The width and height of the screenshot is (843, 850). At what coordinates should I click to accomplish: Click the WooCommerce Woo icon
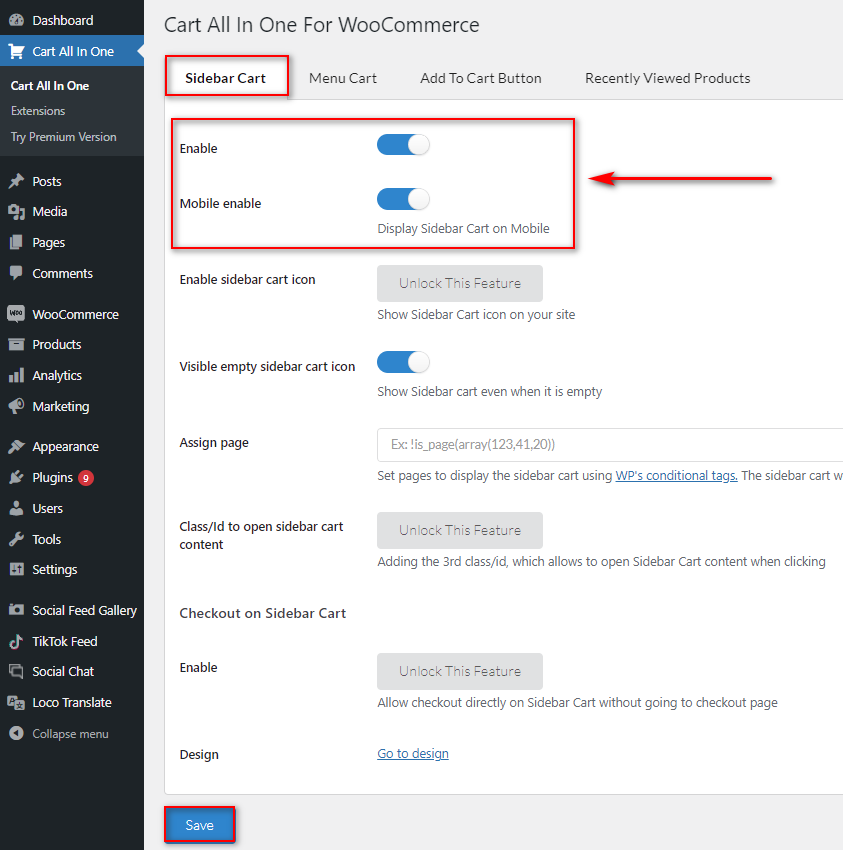[x=16, y=314]
